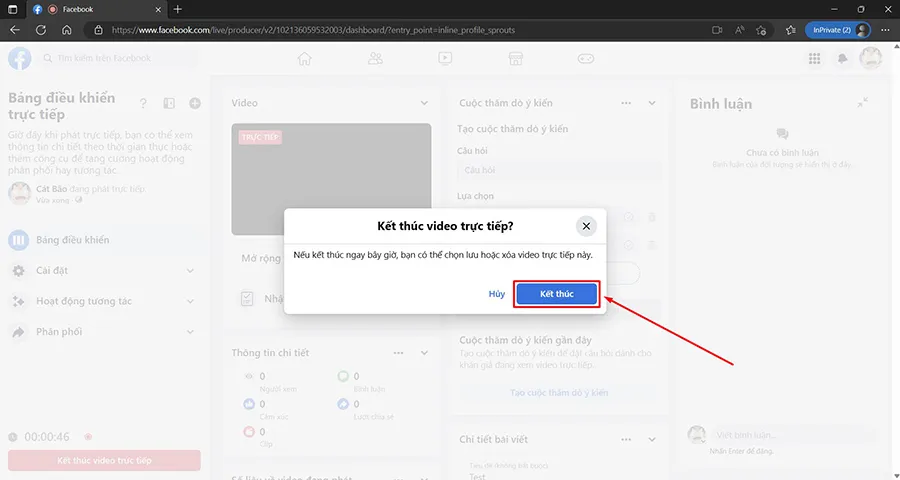Click the help question mark icon
The image size is (900, 480).
[x=143, y=103]
